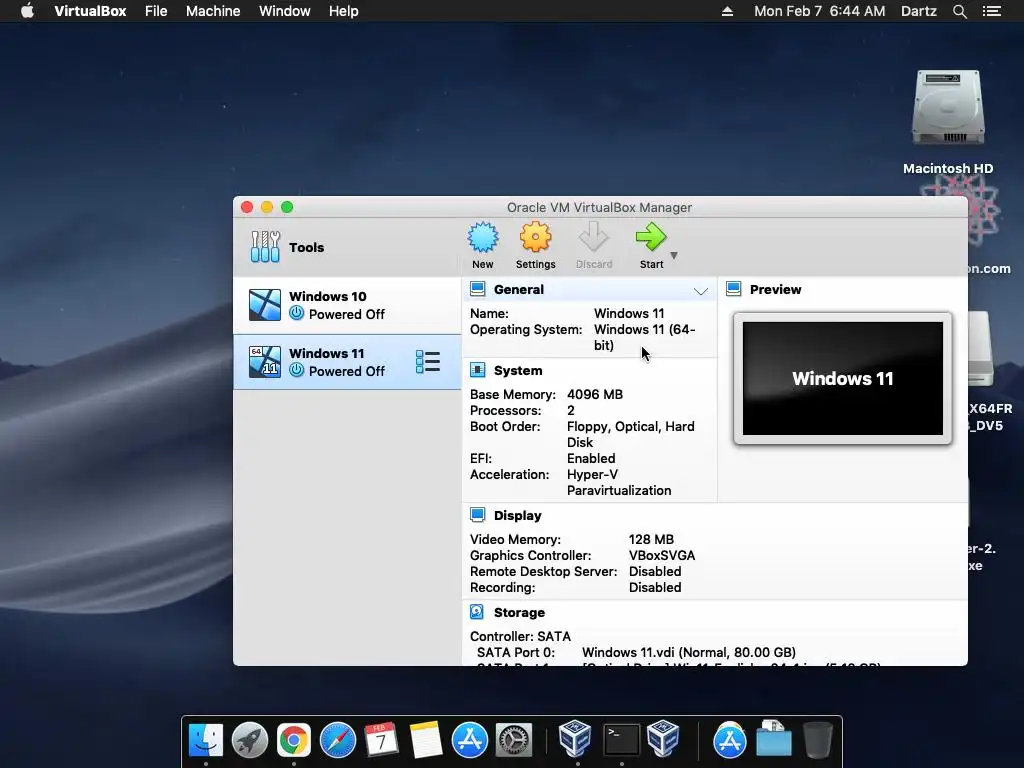1024x768 pixels.
Task: Open Spotlight search in the menu bar
Action: (959, 11)
